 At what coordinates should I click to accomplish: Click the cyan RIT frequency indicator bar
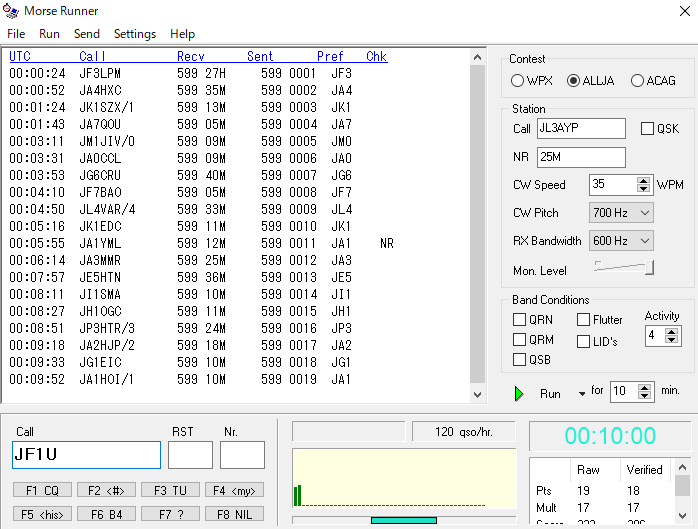click(404, 520)
